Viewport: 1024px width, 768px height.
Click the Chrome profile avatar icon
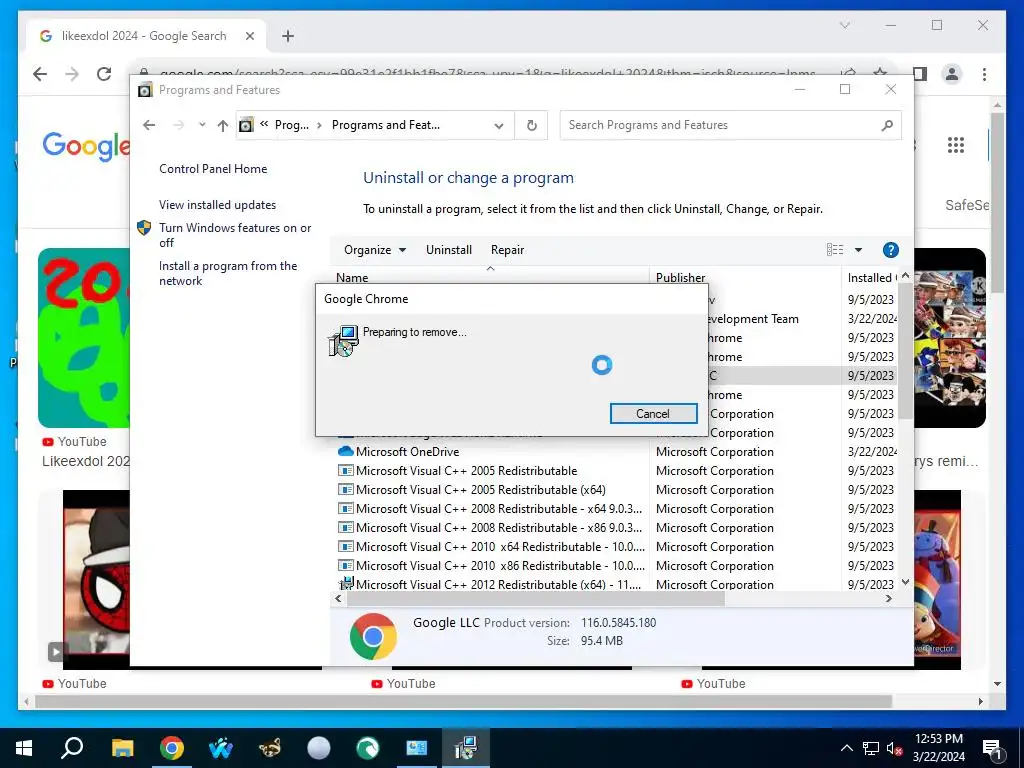(x=952, y=74)
